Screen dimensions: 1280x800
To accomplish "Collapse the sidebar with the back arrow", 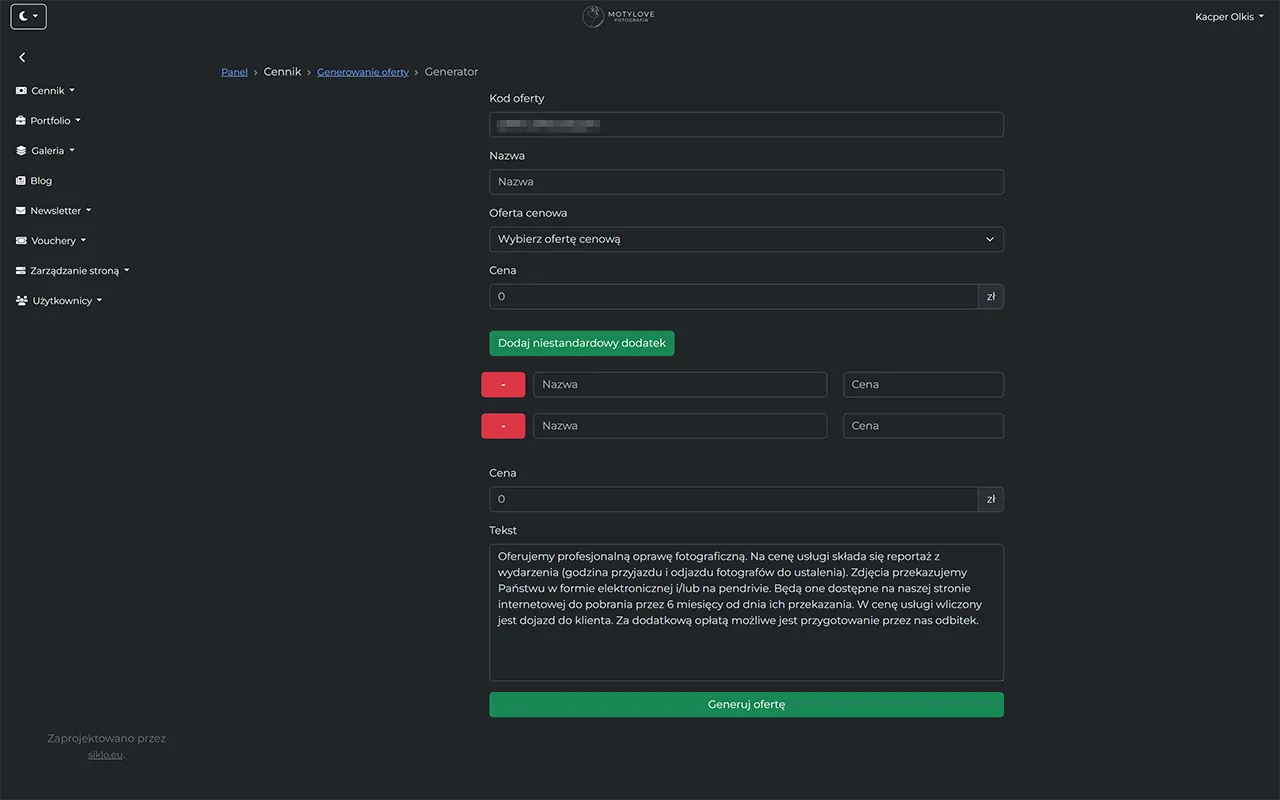I will [x=22, y=57].
